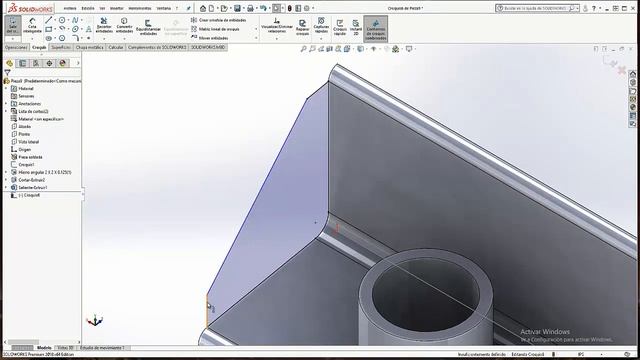The width and height of the screenshot is (640, 360).
Task: Open the Ventana menu
Action: (164, 8)
